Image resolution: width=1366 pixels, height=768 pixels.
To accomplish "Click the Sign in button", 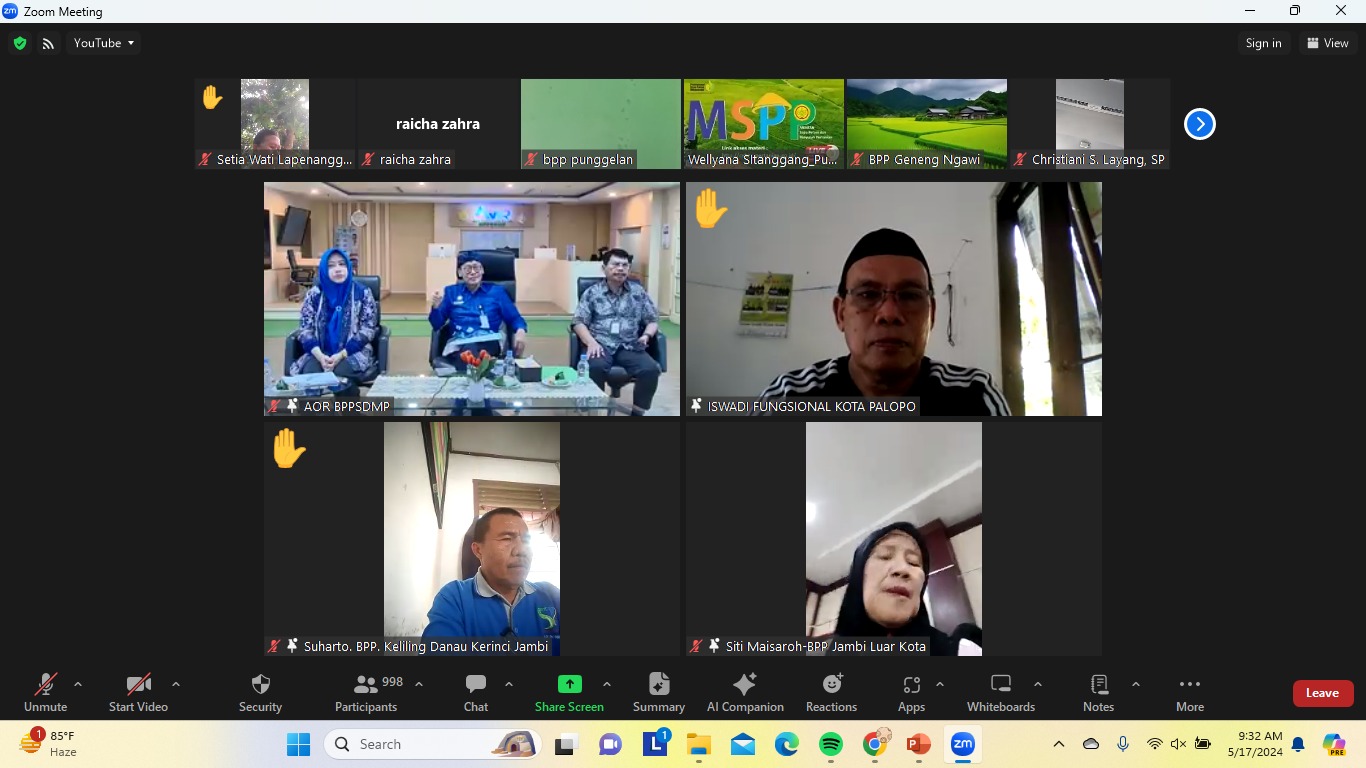I will coord(1263,43).
